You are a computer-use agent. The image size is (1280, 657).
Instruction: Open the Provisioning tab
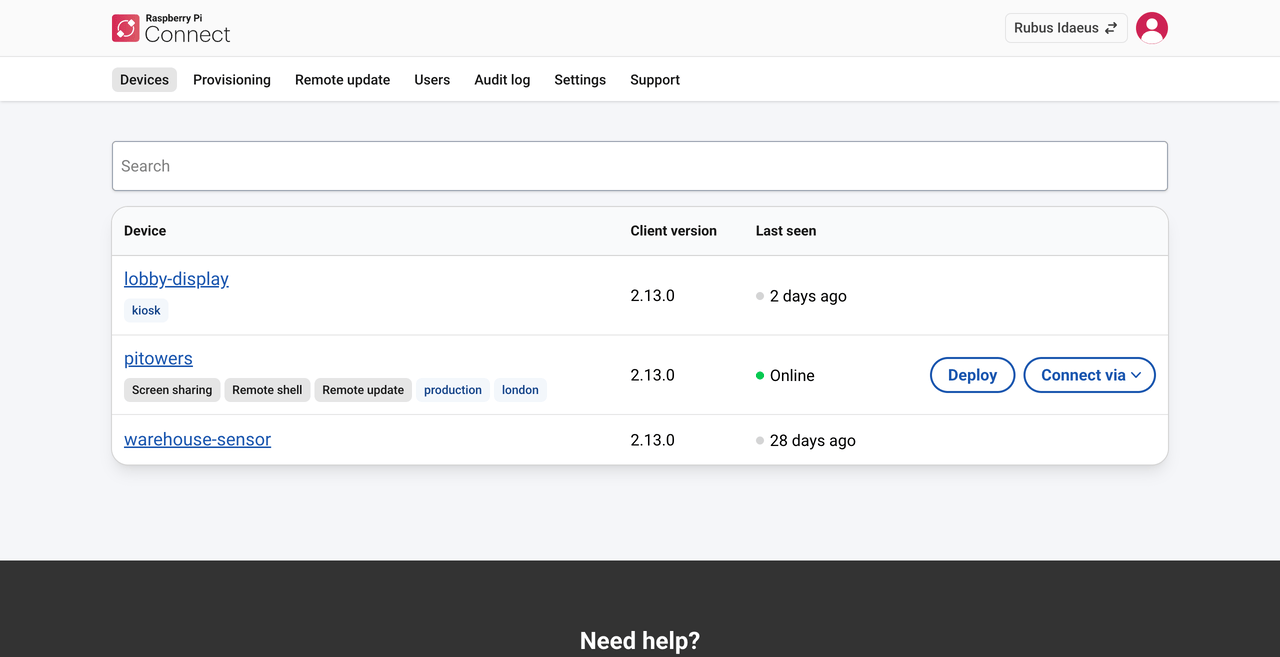[x=232, y=80]
